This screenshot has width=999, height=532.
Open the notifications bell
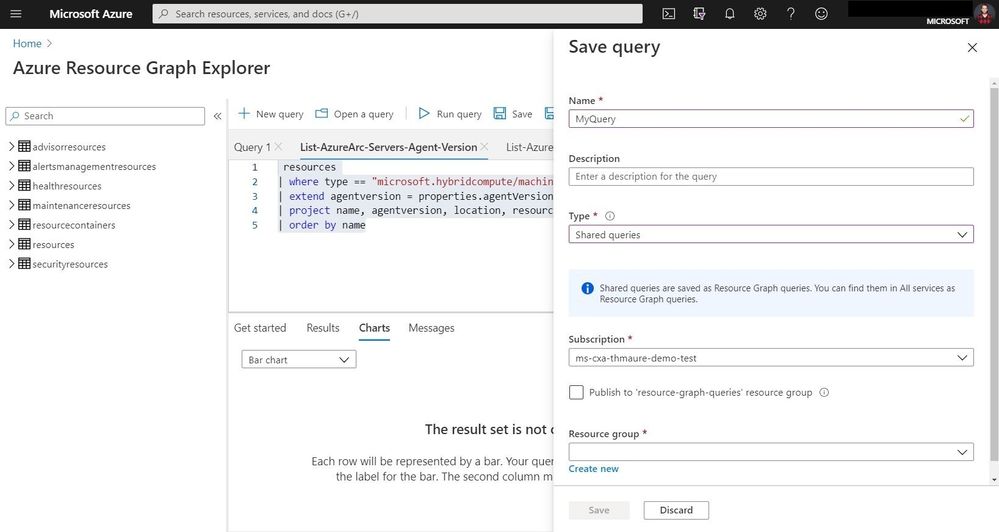point(729,13)
